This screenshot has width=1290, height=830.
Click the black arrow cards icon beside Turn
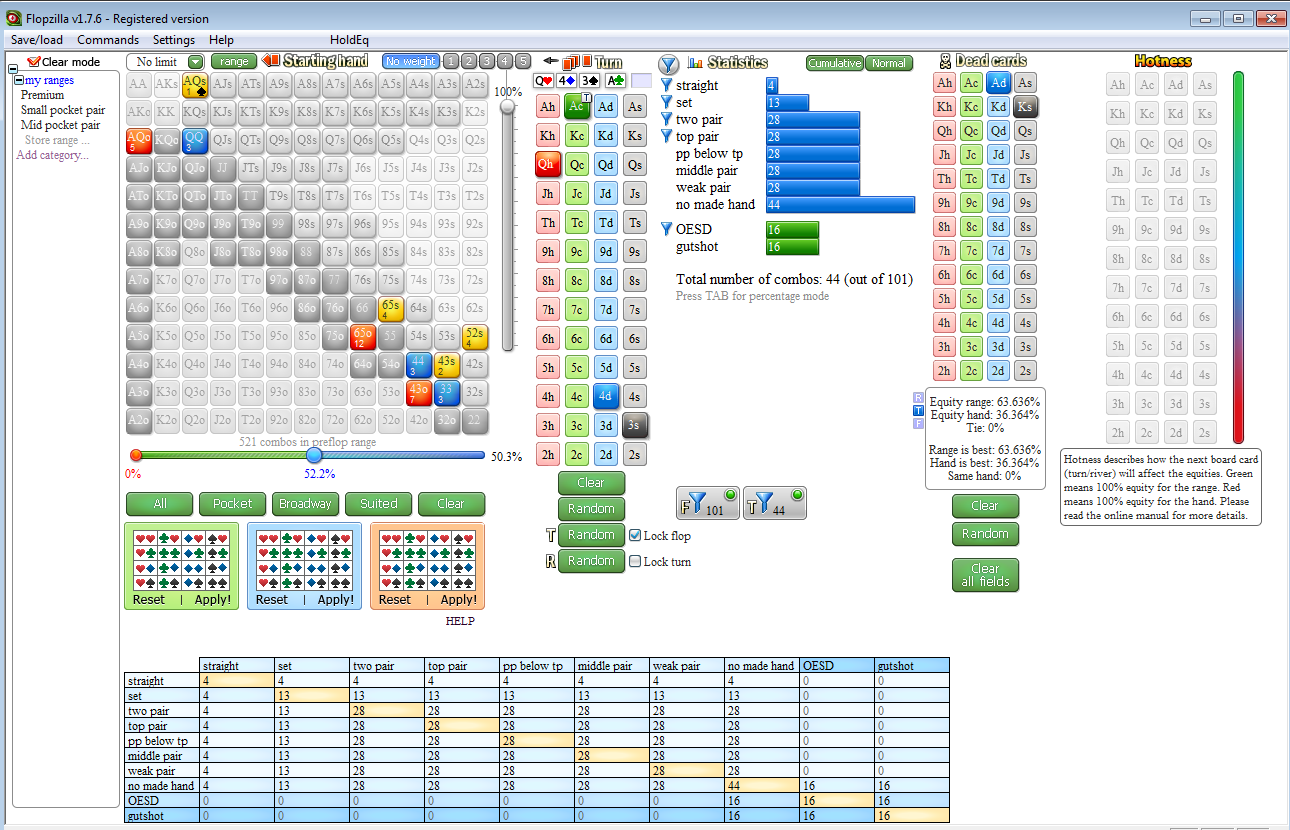568,61
